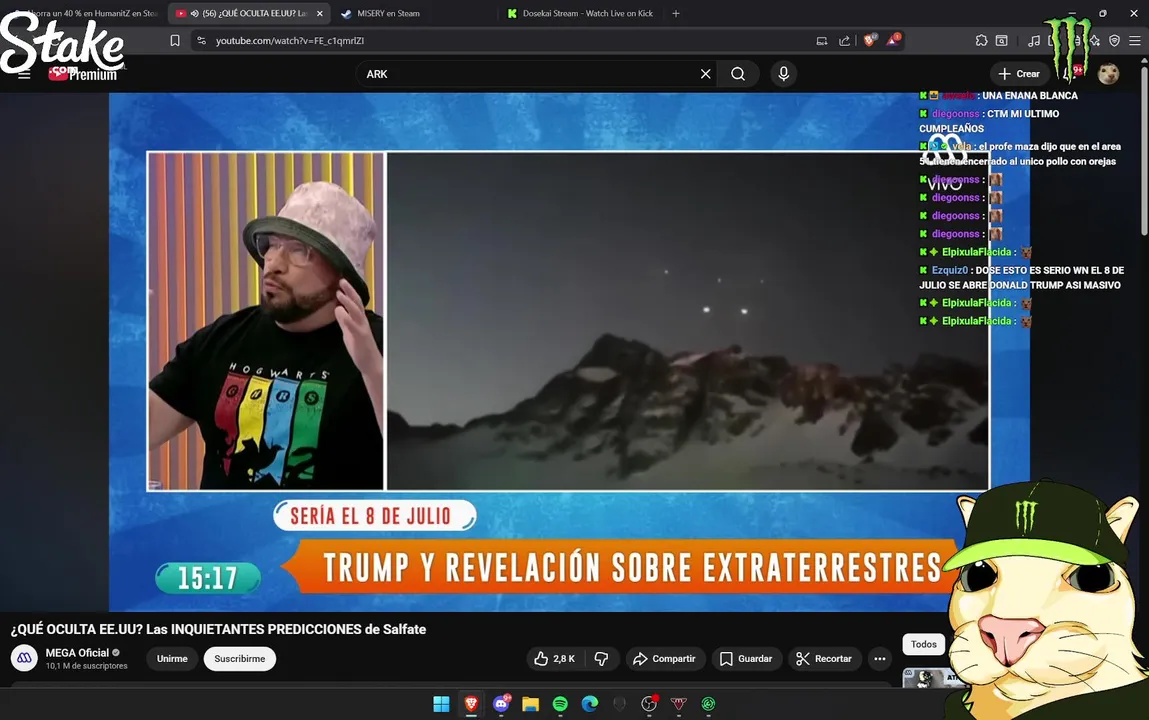Close the QUÉ OCULTA EE.UU tab
Viewport: 1149px width, 720px height.
click(x=319, y=13)
